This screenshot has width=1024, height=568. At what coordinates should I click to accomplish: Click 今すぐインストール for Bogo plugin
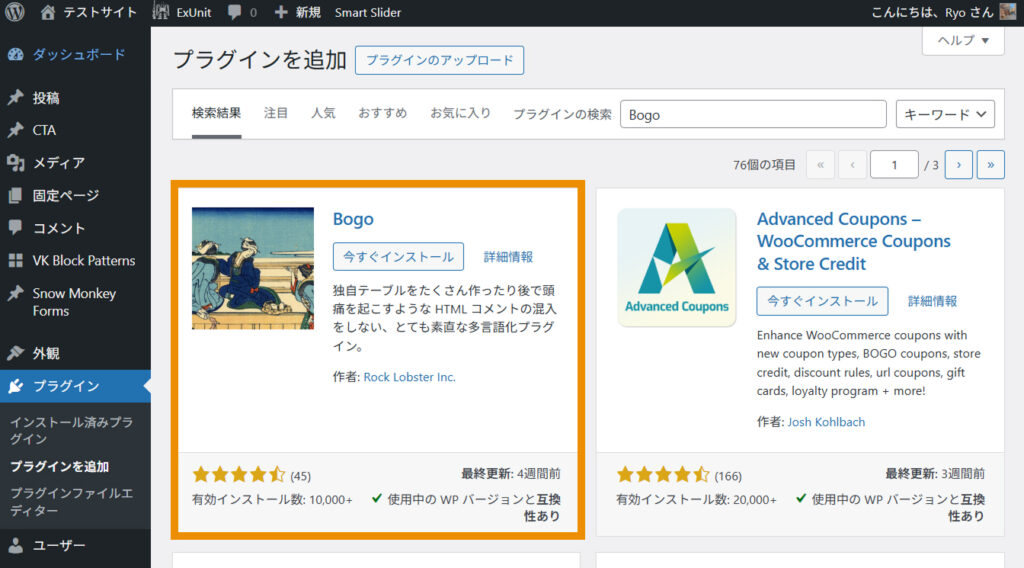(398, 257)
